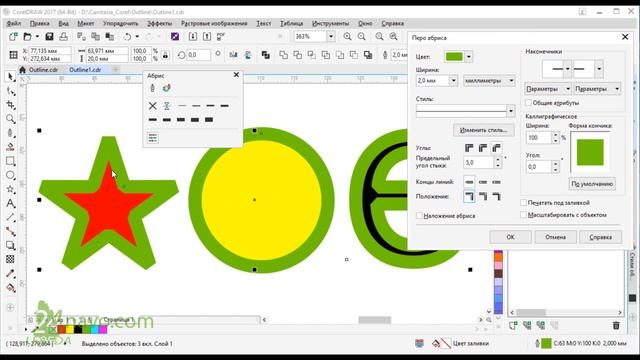The width and height of the screenshot is (640, 360).
Task: Close the Абрис flyout panel
Action: tap(236, 75)
